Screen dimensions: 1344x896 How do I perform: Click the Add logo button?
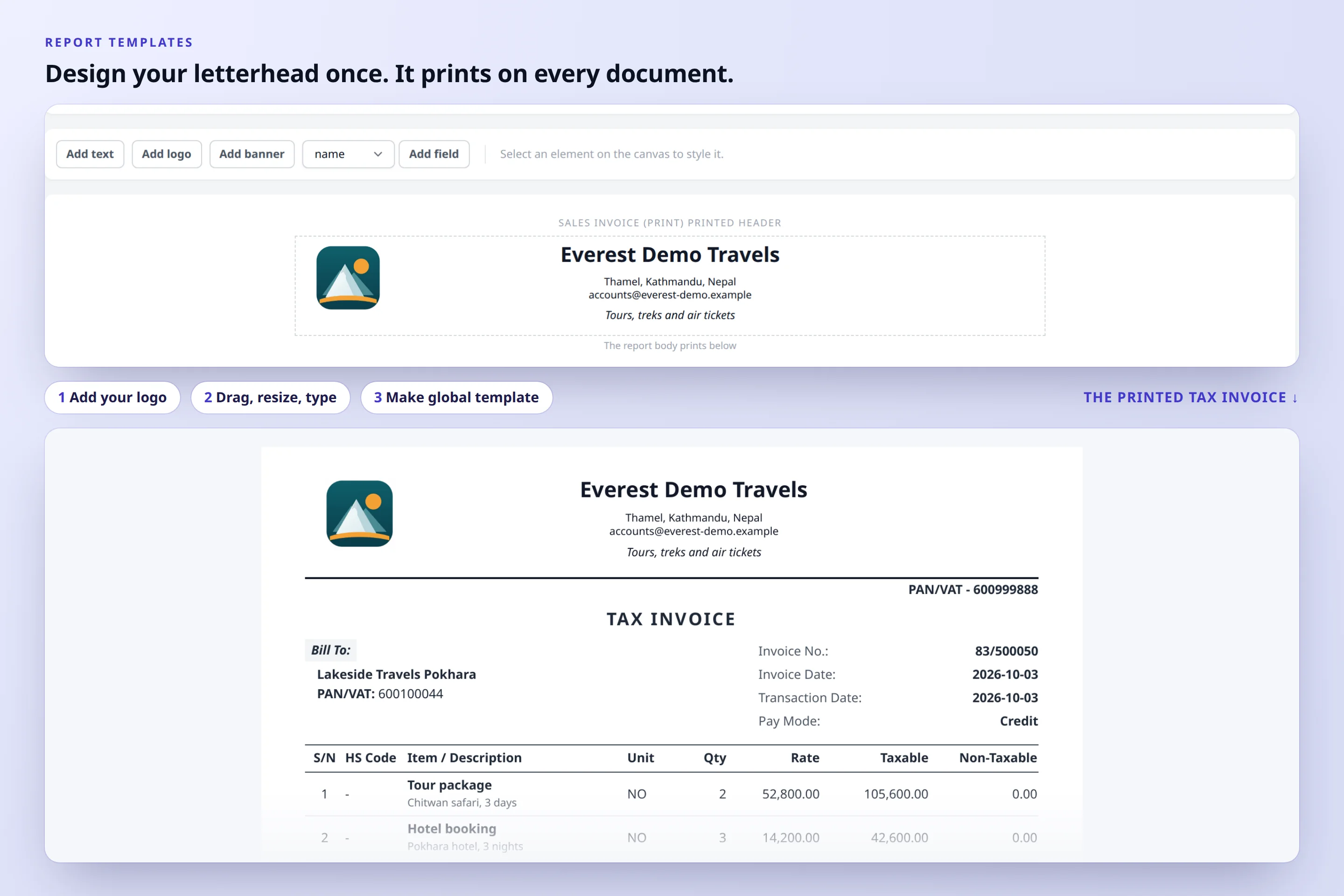click(x=166, y=154)
